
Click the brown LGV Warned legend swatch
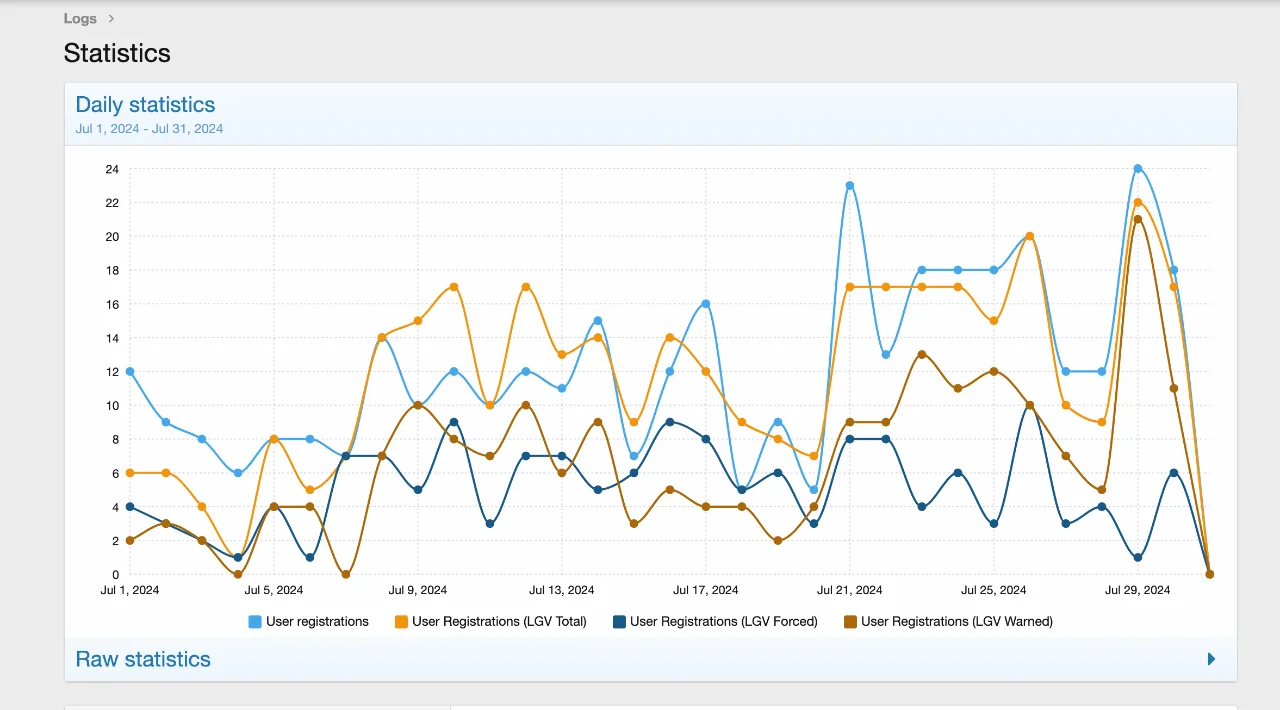click(850, 622)
